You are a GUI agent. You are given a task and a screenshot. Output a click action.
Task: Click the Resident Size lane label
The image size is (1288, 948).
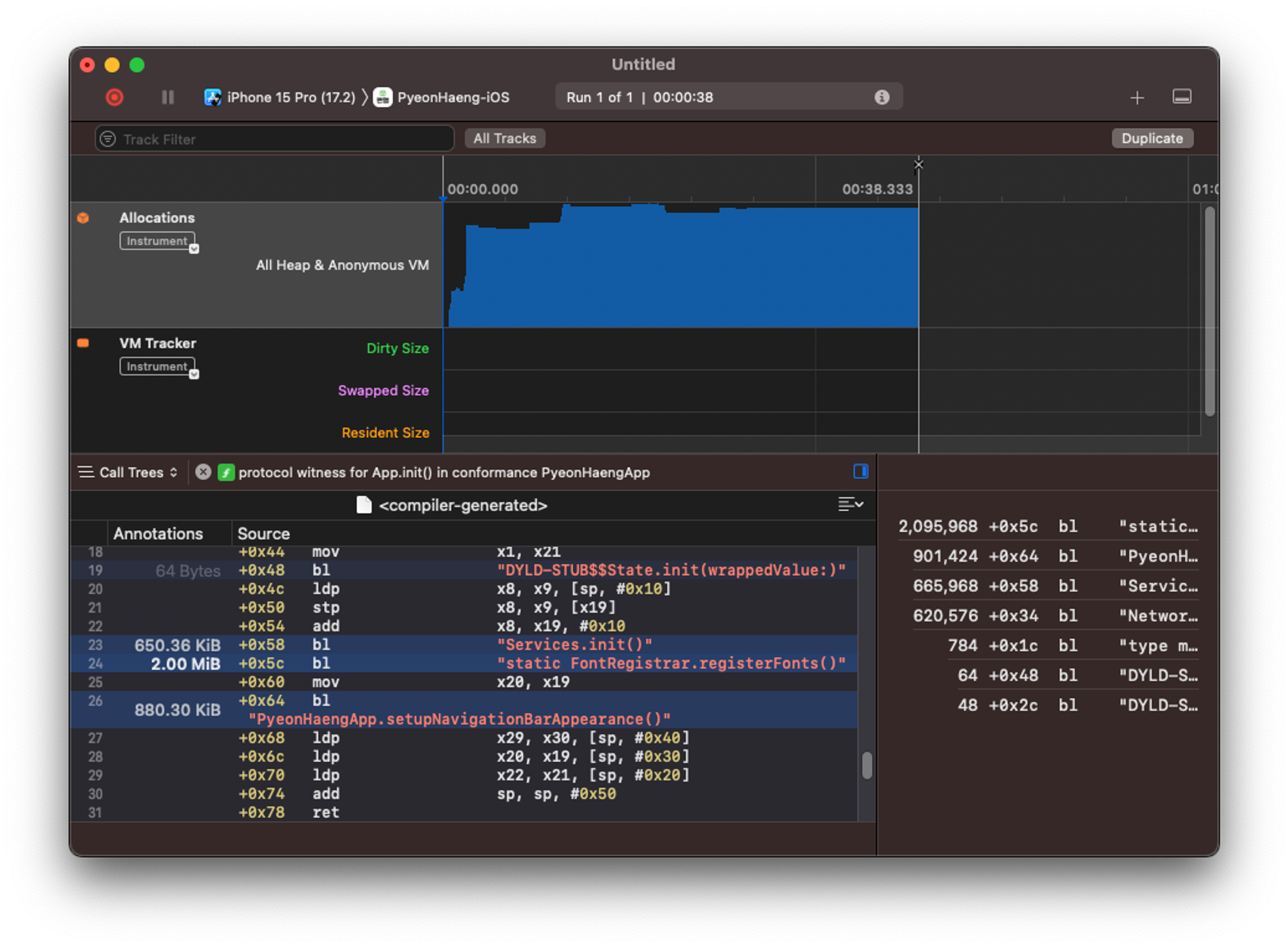tap(385, 433)
